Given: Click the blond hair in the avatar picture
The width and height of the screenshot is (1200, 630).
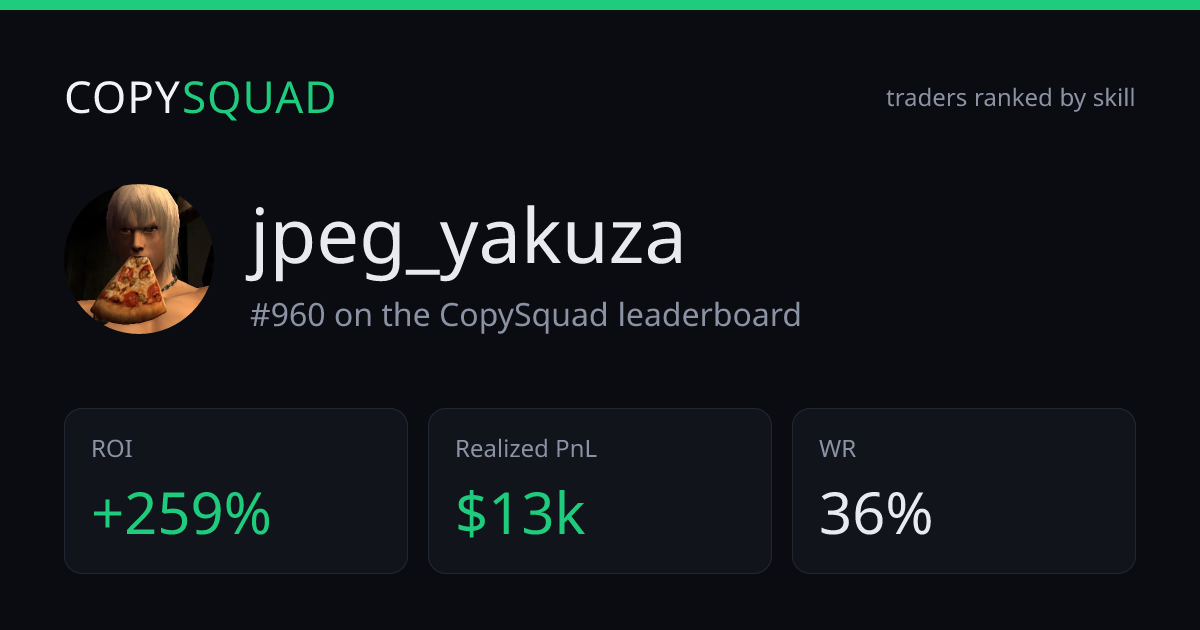Looking at the screenshot, I should 141,213.
